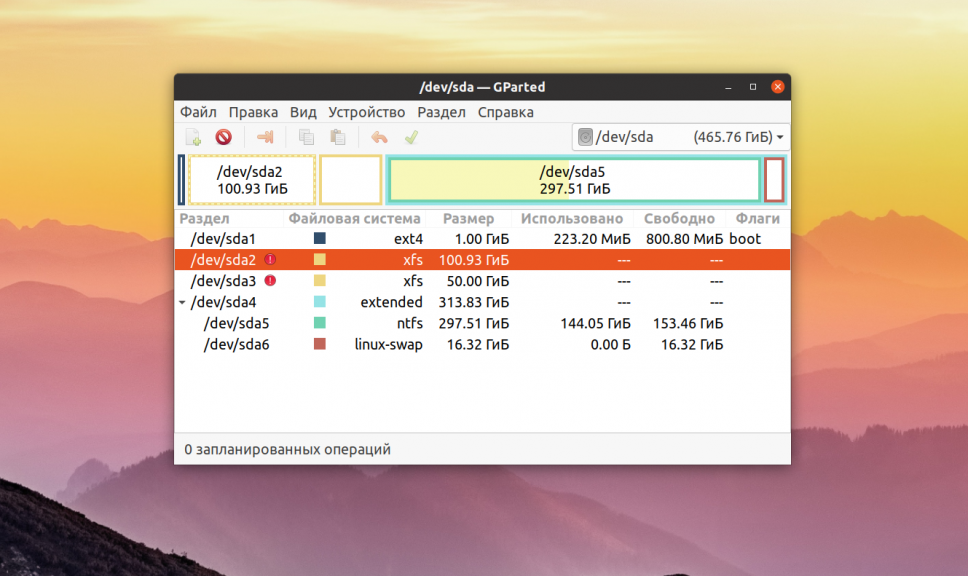Click the green Apply operations checkmark

click(x=410, y=137)
